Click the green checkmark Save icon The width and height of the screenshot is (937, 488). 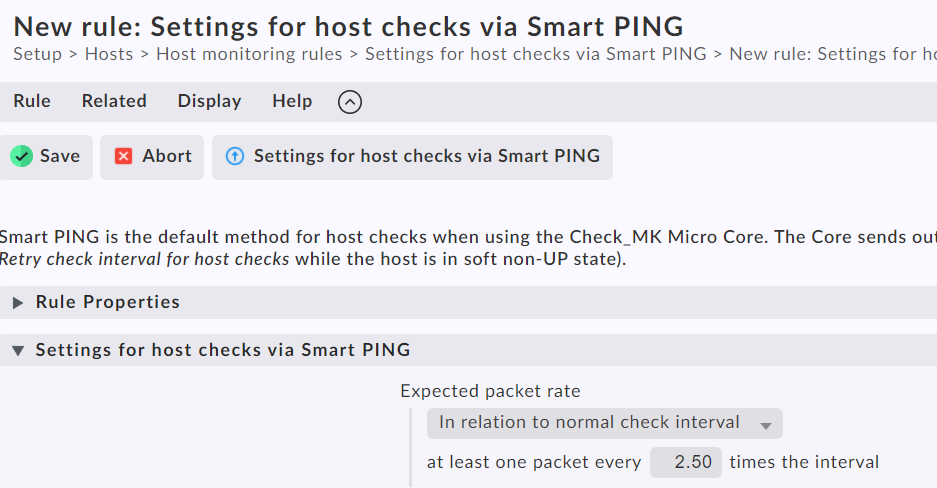click(x=21, y=156)
